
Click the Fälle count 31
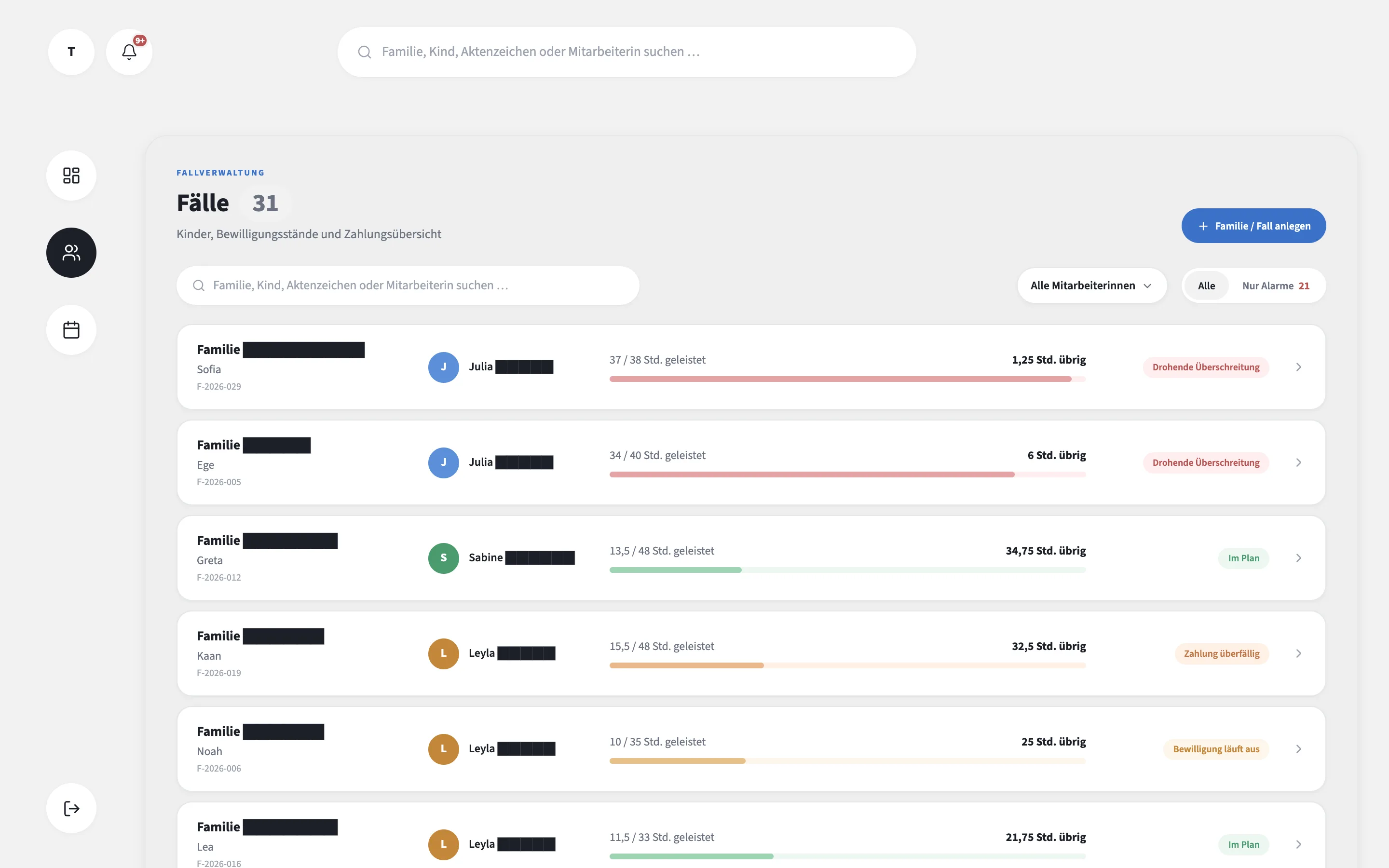[265, 203]
